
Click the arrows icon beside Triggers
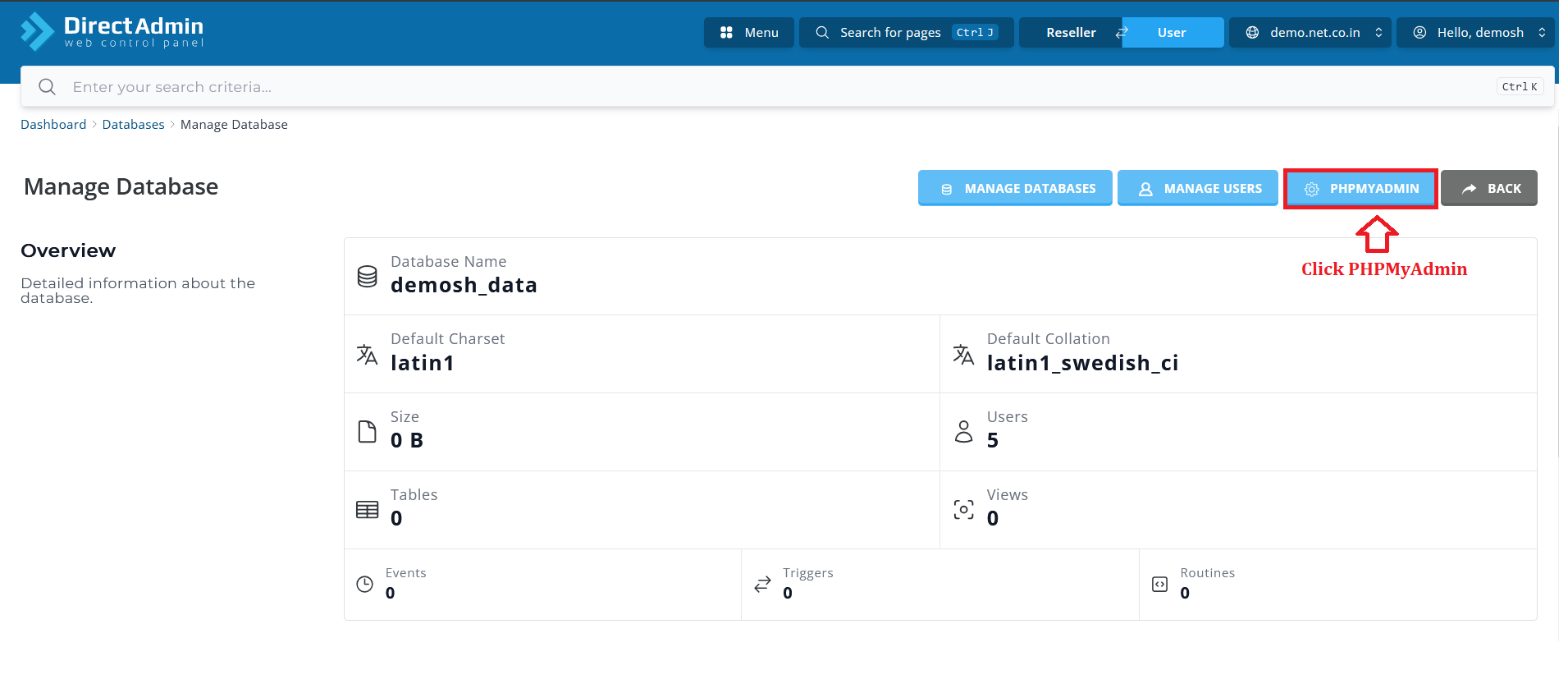click(763, 584)
